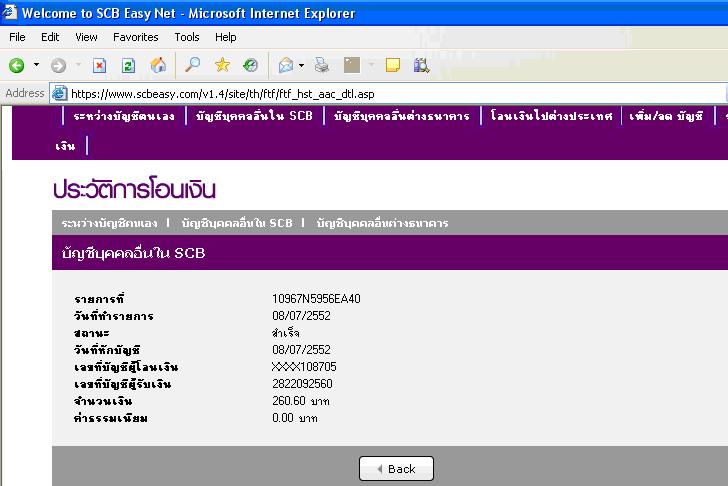Image resolution: width=728 pixels, height=486 pixels.
Task: Open the Favorites star icon
Action: point(222,65)
